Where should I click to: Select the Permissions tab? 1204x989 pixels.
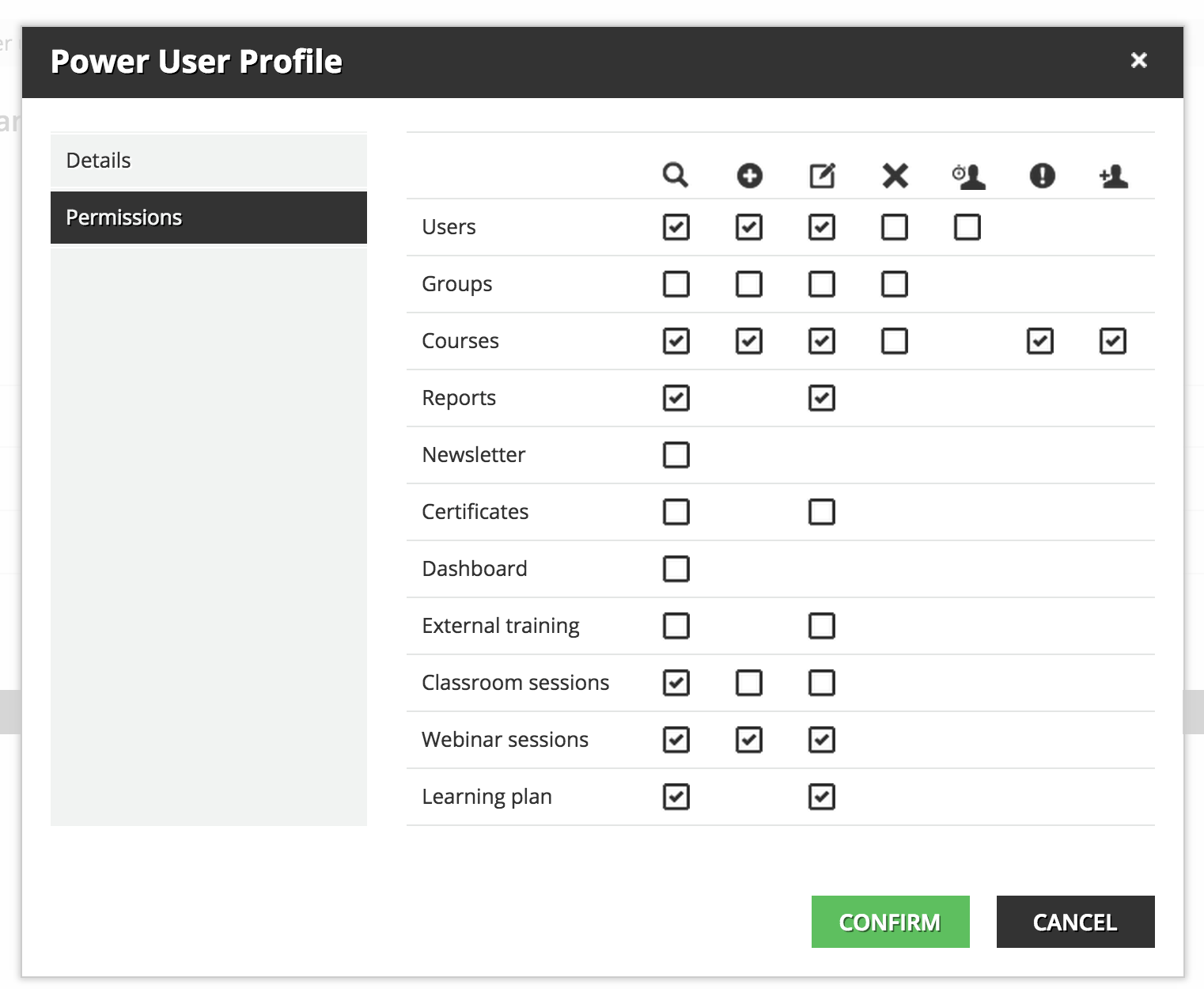[209, 218]
